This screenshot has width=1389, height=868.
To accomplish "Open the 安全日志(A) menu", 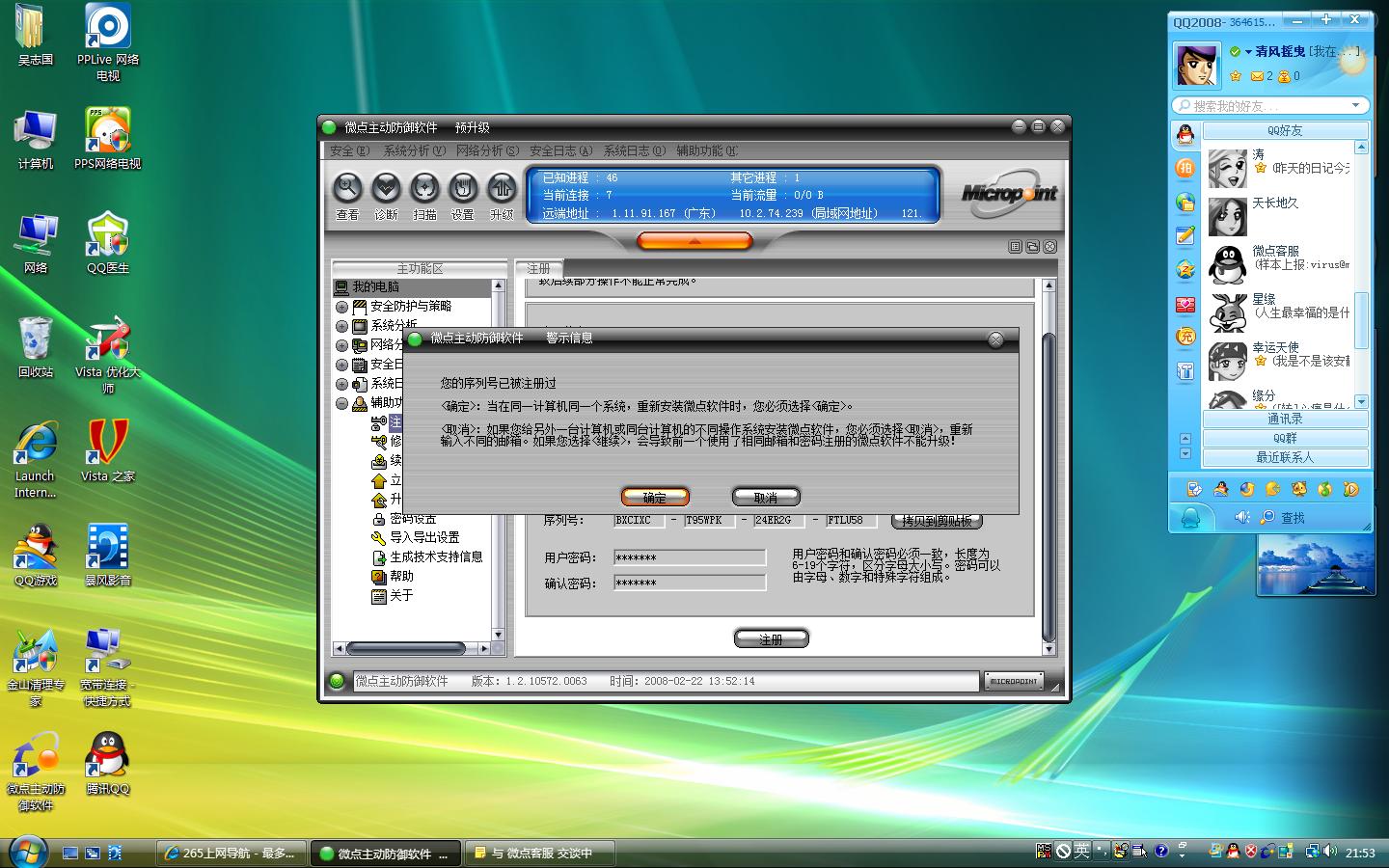I will click(560, 150).
